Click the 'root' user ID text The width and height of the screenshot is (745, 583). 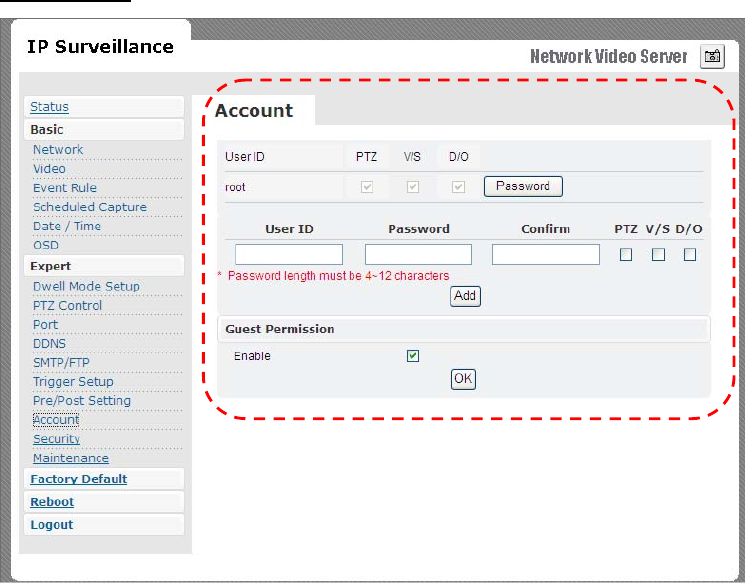tap(235, 187)
